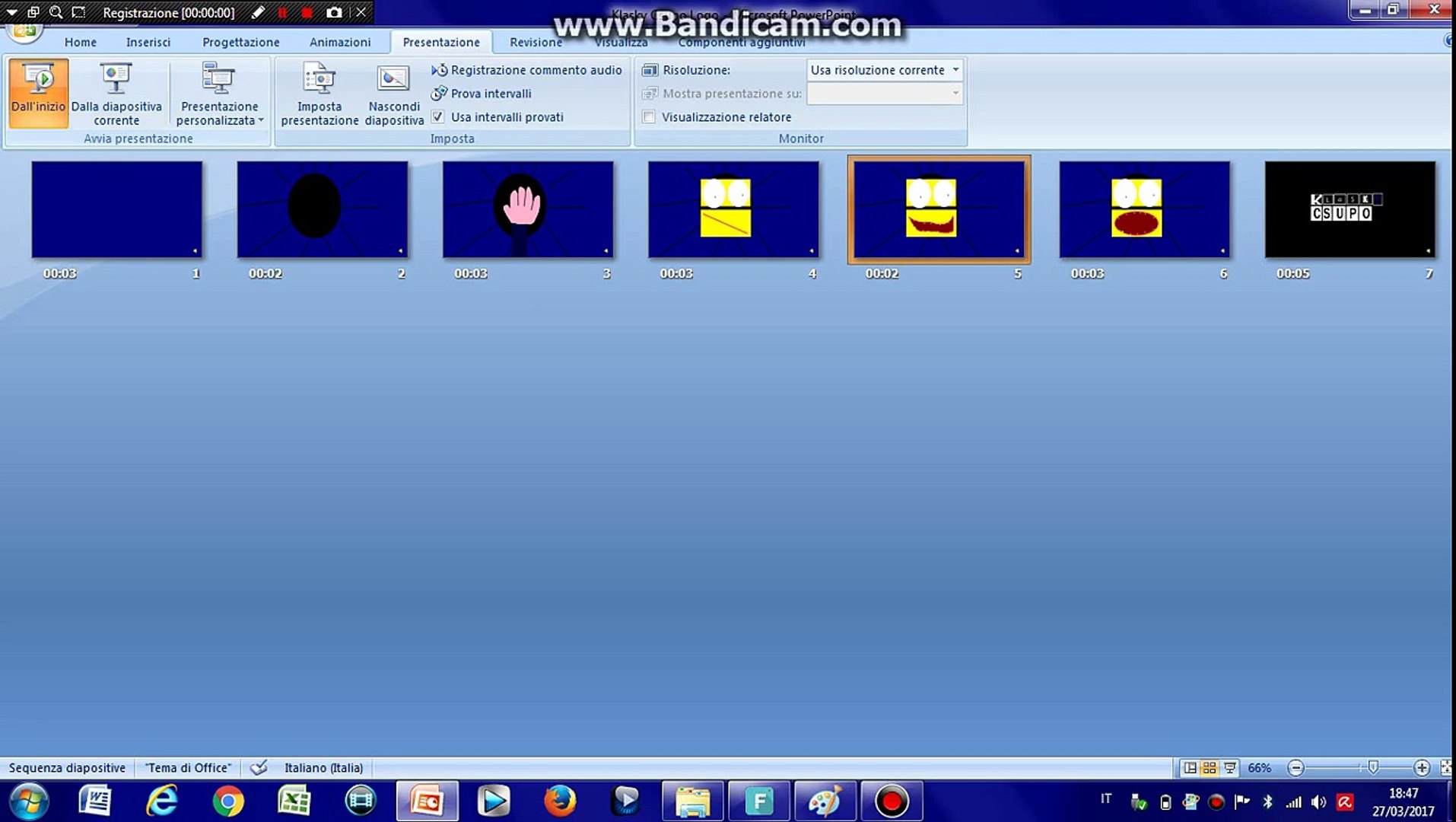Click Sequenza diapositive status label
The height and width of the screenshot is (822, 1456).
pyautogui.click(x=67, y=768)
